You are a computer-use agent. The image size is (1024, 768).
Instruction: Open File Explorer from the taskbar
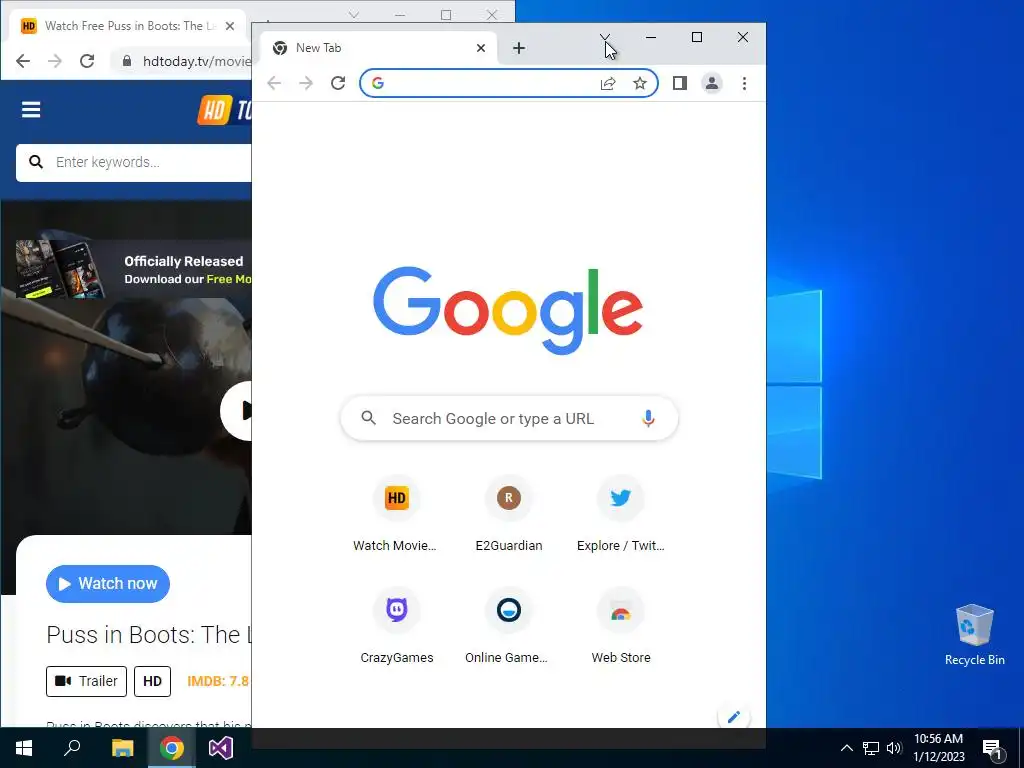point(122,748)
